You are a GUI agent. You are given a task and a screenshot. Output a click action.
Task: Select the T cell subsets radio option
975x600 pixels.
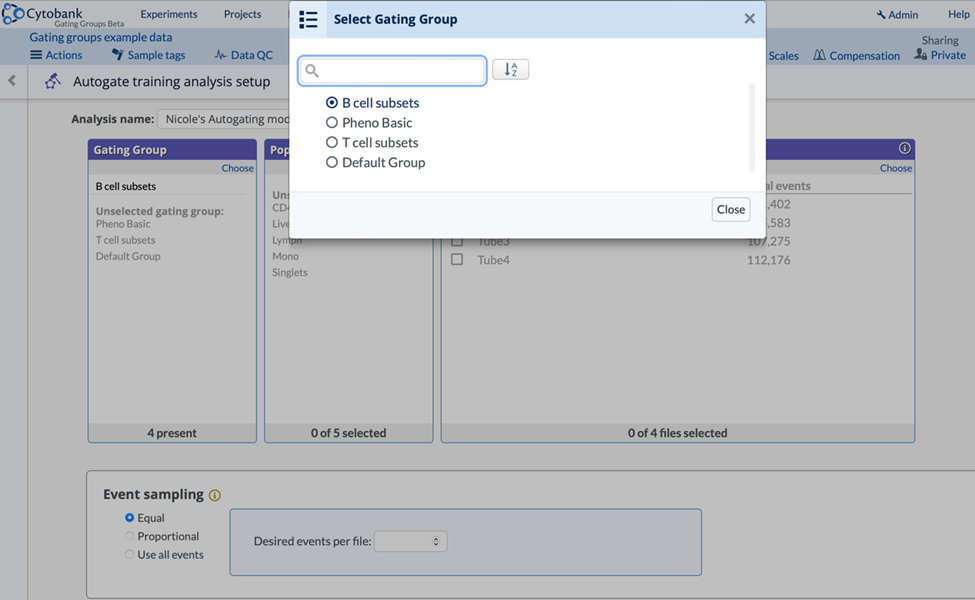click(x=332, y=143)
